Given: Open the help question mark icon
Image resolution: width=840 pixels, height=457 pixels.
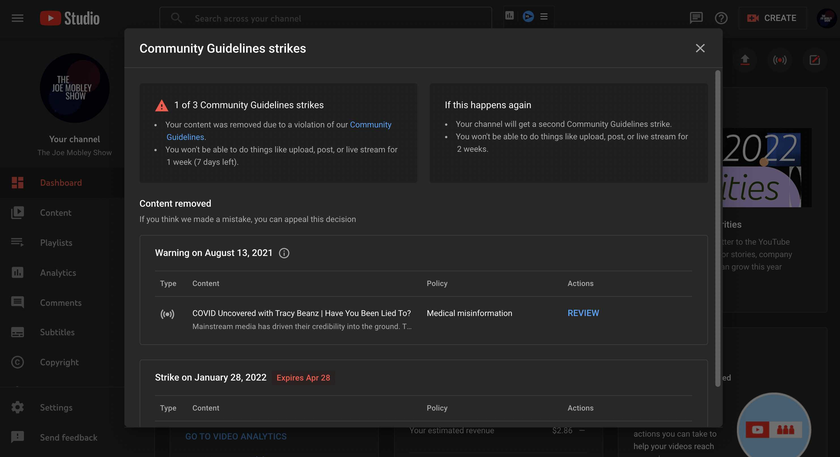Looking at the screenshot, I should pos(721,18).
